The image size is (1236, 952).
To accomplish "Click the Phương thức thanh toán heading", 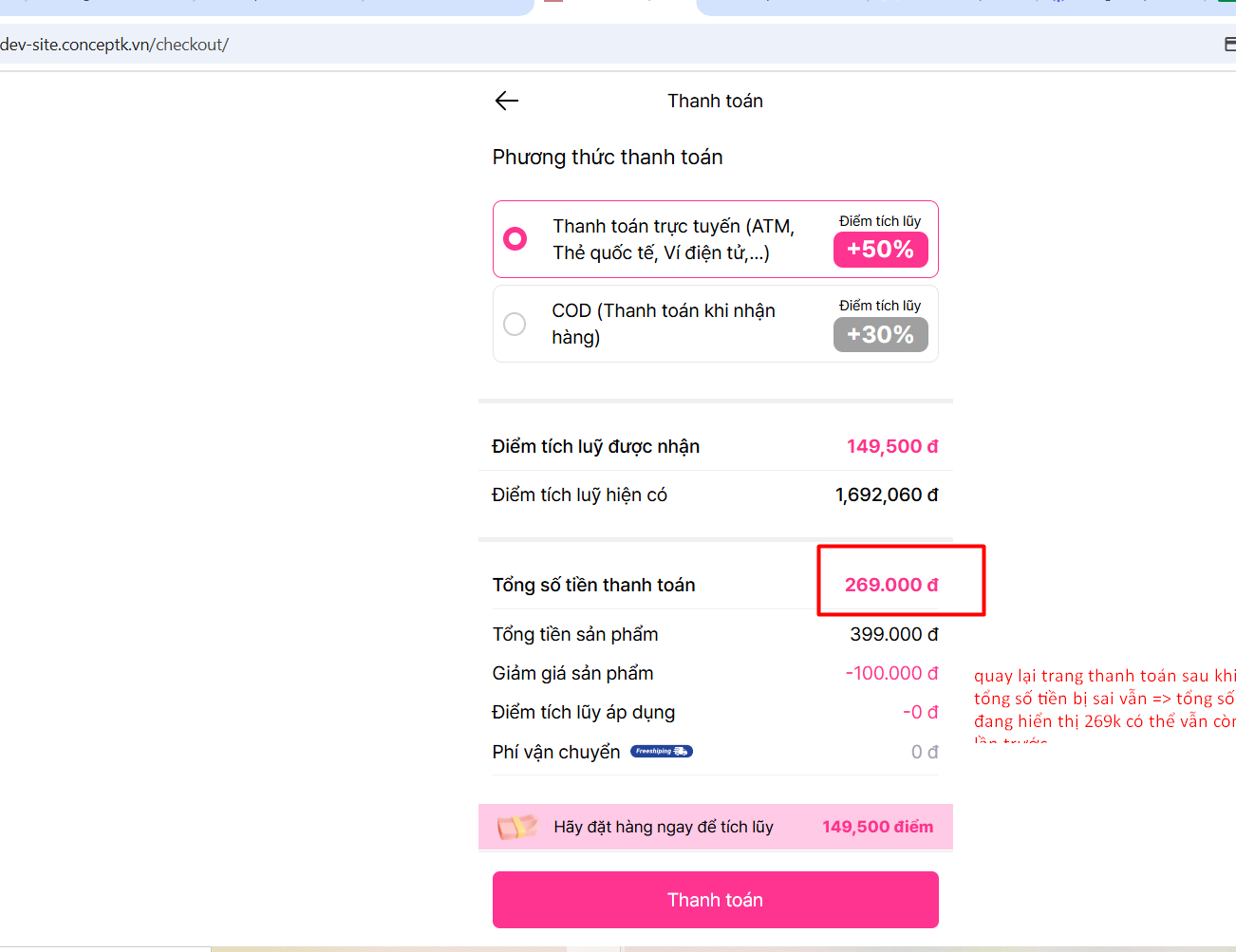I will (x=608, y=158).
